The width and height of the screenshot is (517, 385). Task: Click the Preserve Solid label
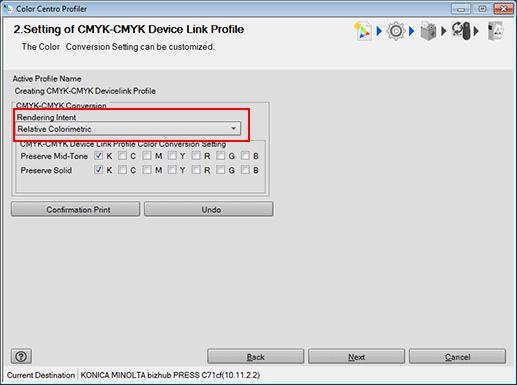coord(46,170)
